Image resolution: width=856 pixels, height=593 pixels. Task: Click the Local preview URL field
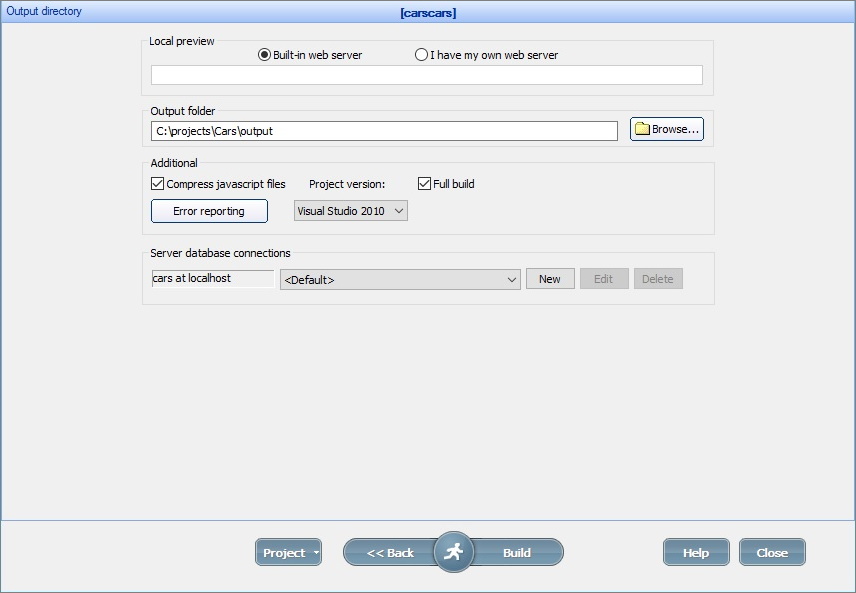(x=426, y=75)
